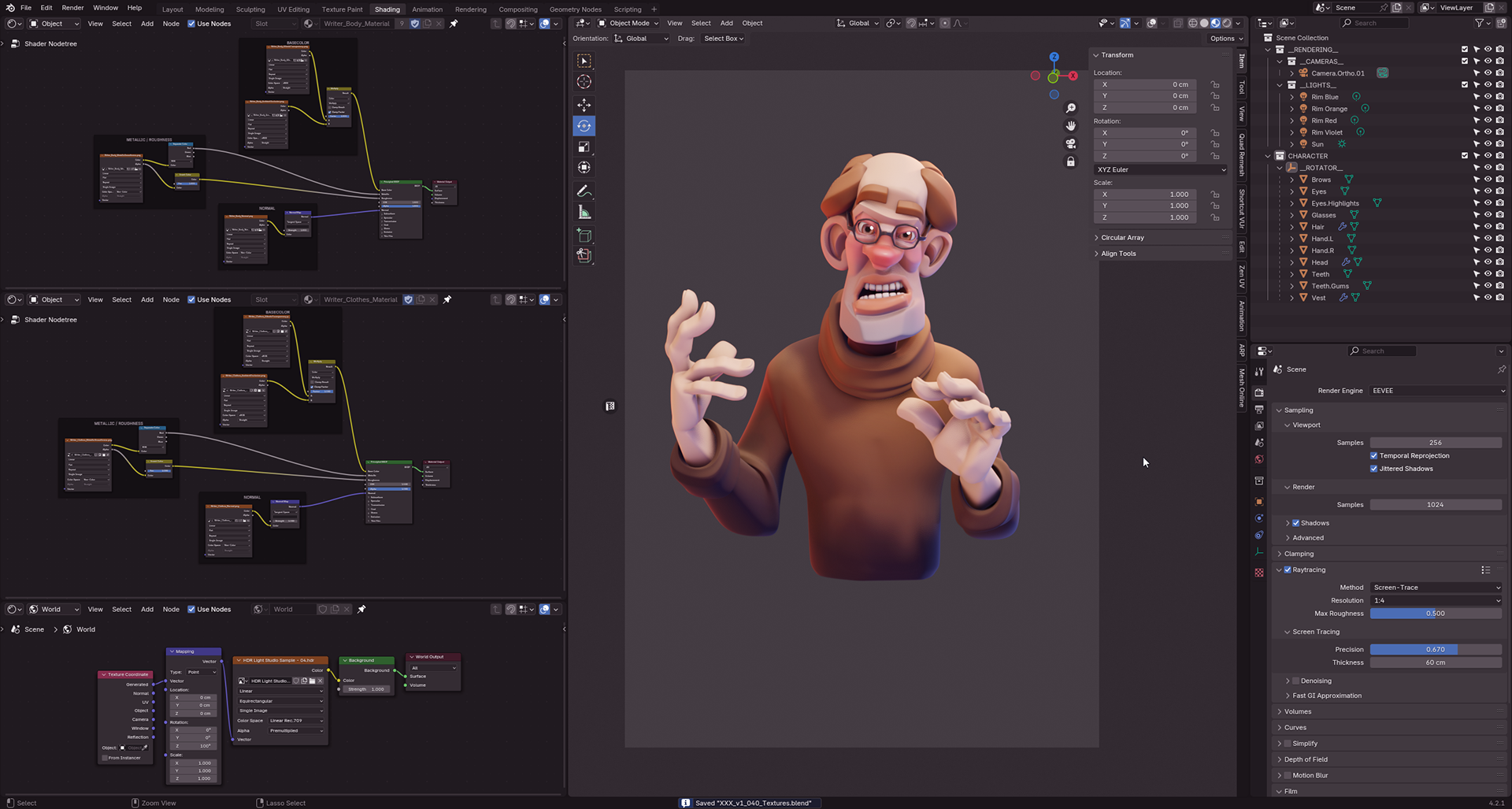
Task: Open the Render menu
Action: pyautogui.click(x=72, y=8)
